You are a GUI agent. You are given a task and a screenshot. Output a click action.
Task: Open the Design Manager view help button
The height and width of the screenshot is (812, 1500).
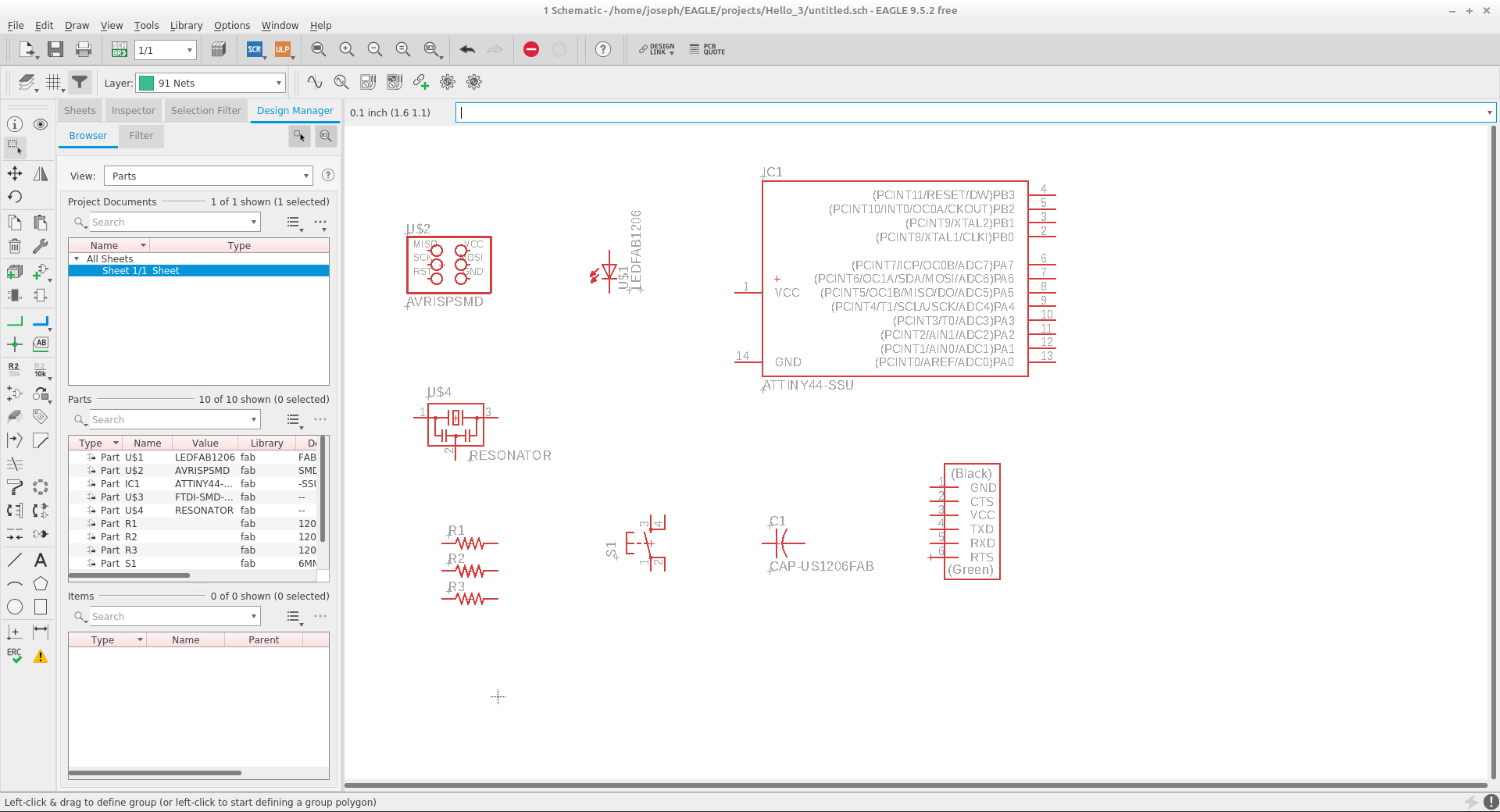328,176
